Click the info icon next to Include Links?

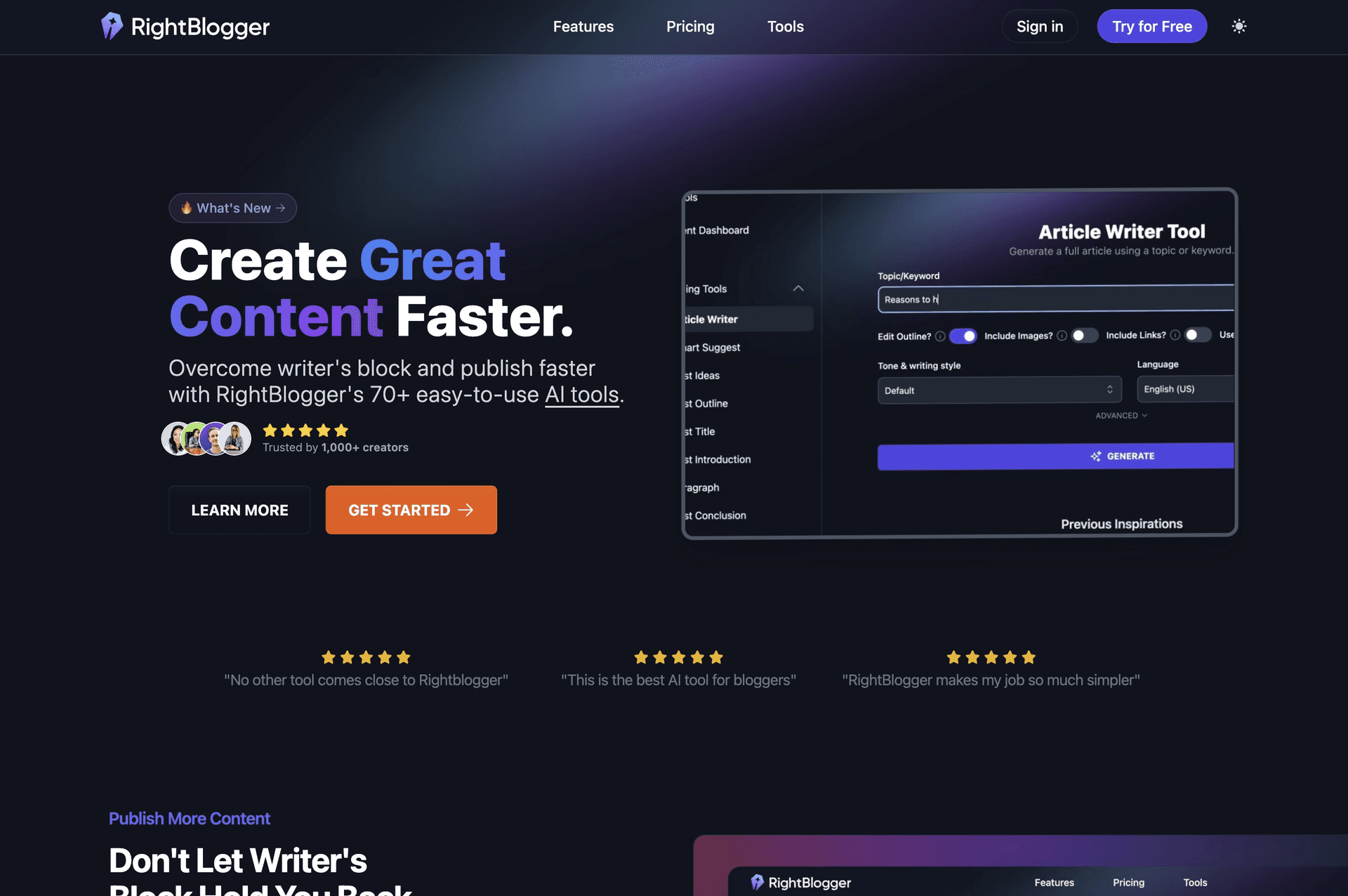pos(1175,335)
